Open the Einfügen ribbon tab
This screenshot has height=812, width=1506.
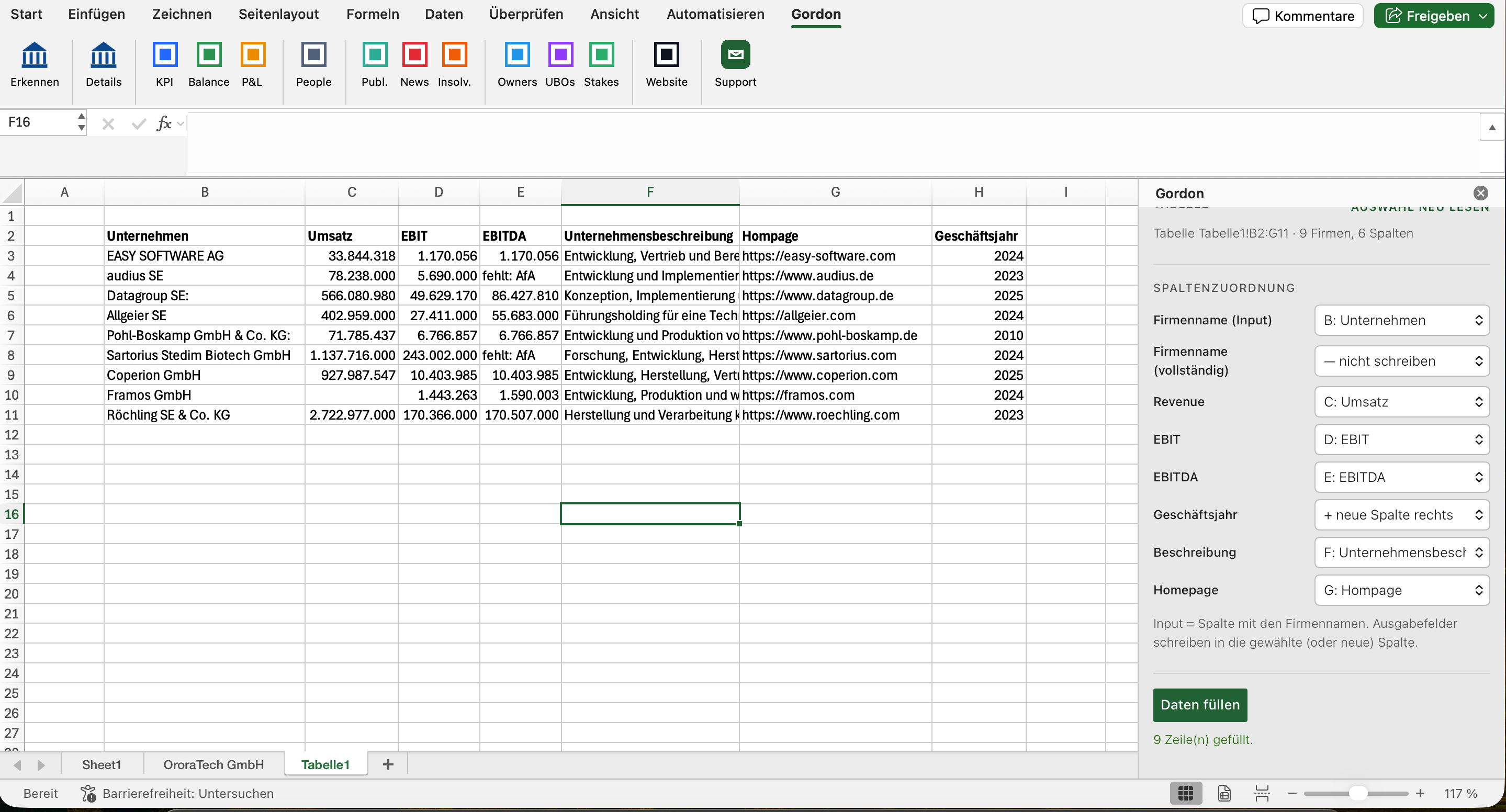click(96, 14)
